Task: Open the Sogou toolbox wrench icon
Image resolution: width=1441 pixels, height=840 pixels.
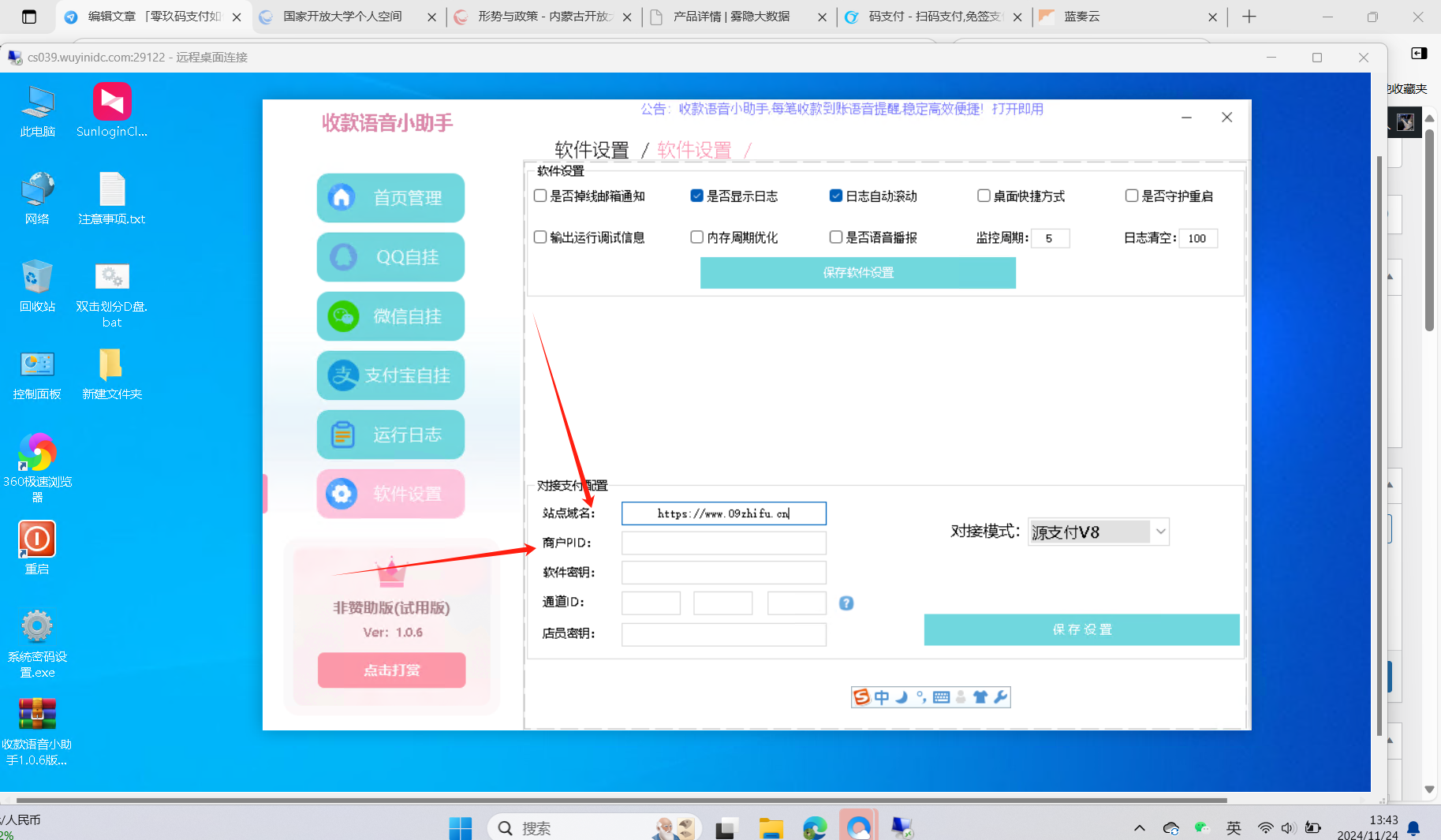Action: point(1000,696)
